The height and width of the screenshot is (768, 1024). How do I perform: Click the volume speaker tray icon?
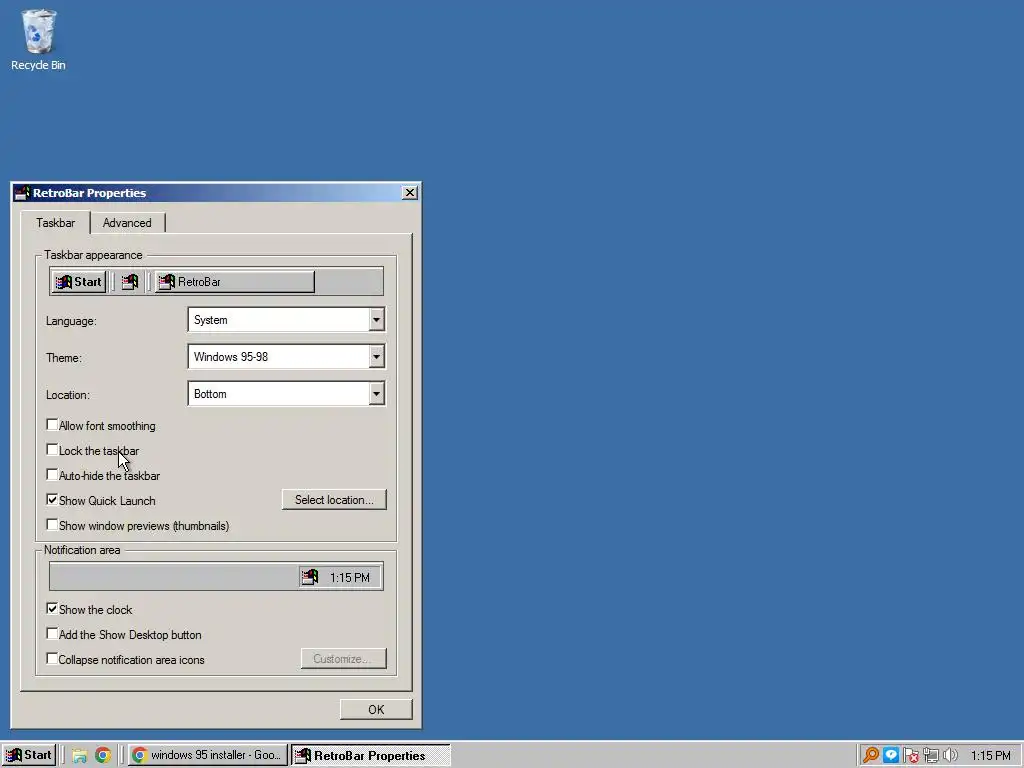950,756
